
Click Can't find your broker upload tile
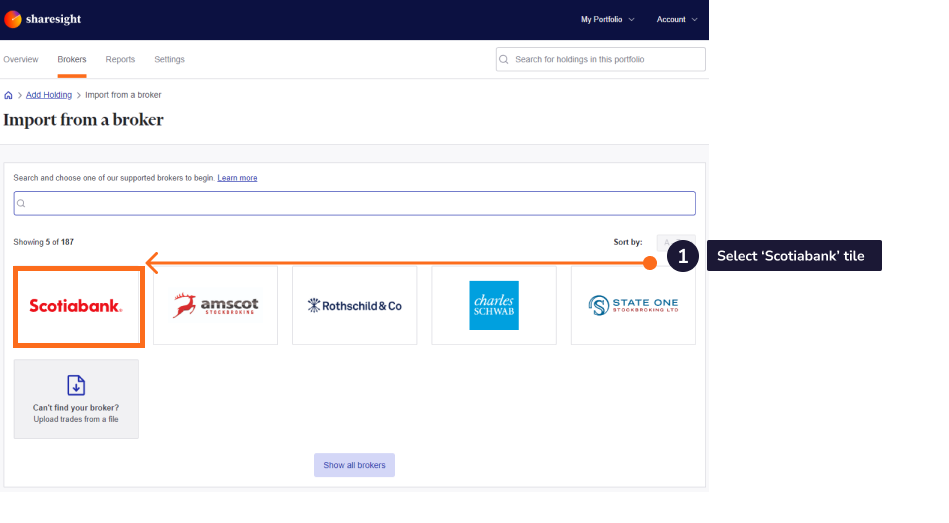coord(76,399)
